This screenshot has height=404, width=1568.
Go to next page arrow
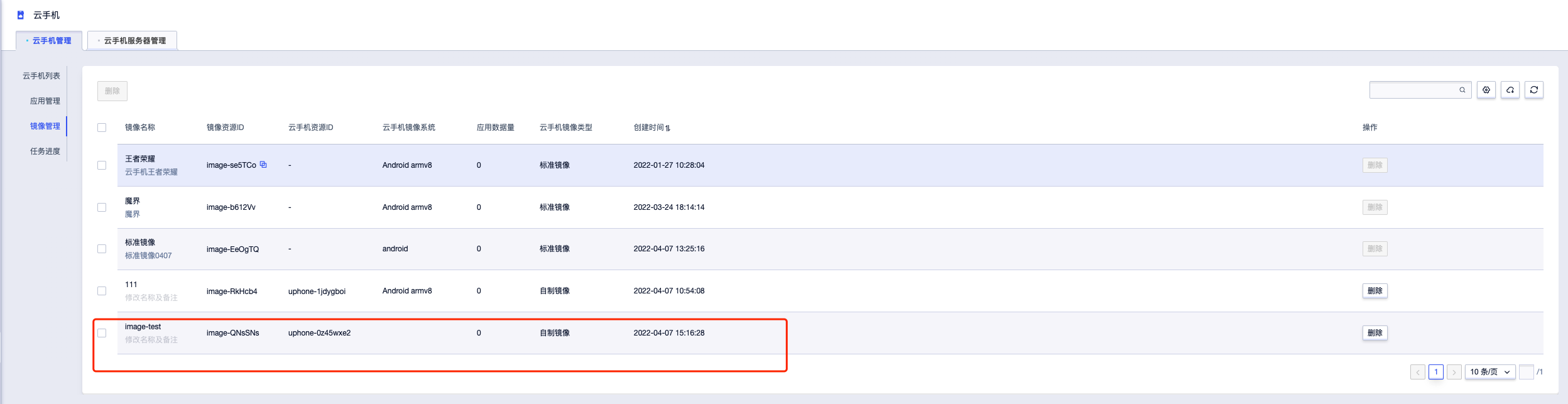(1454, 372)
